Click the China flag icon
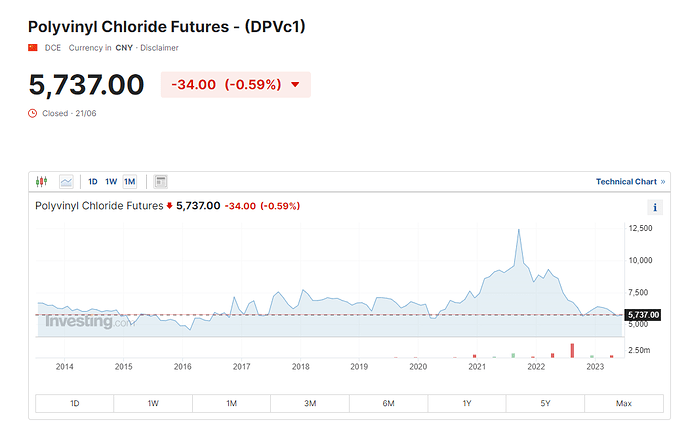Viewport: 690px width, 438px height. click(32, 48)
